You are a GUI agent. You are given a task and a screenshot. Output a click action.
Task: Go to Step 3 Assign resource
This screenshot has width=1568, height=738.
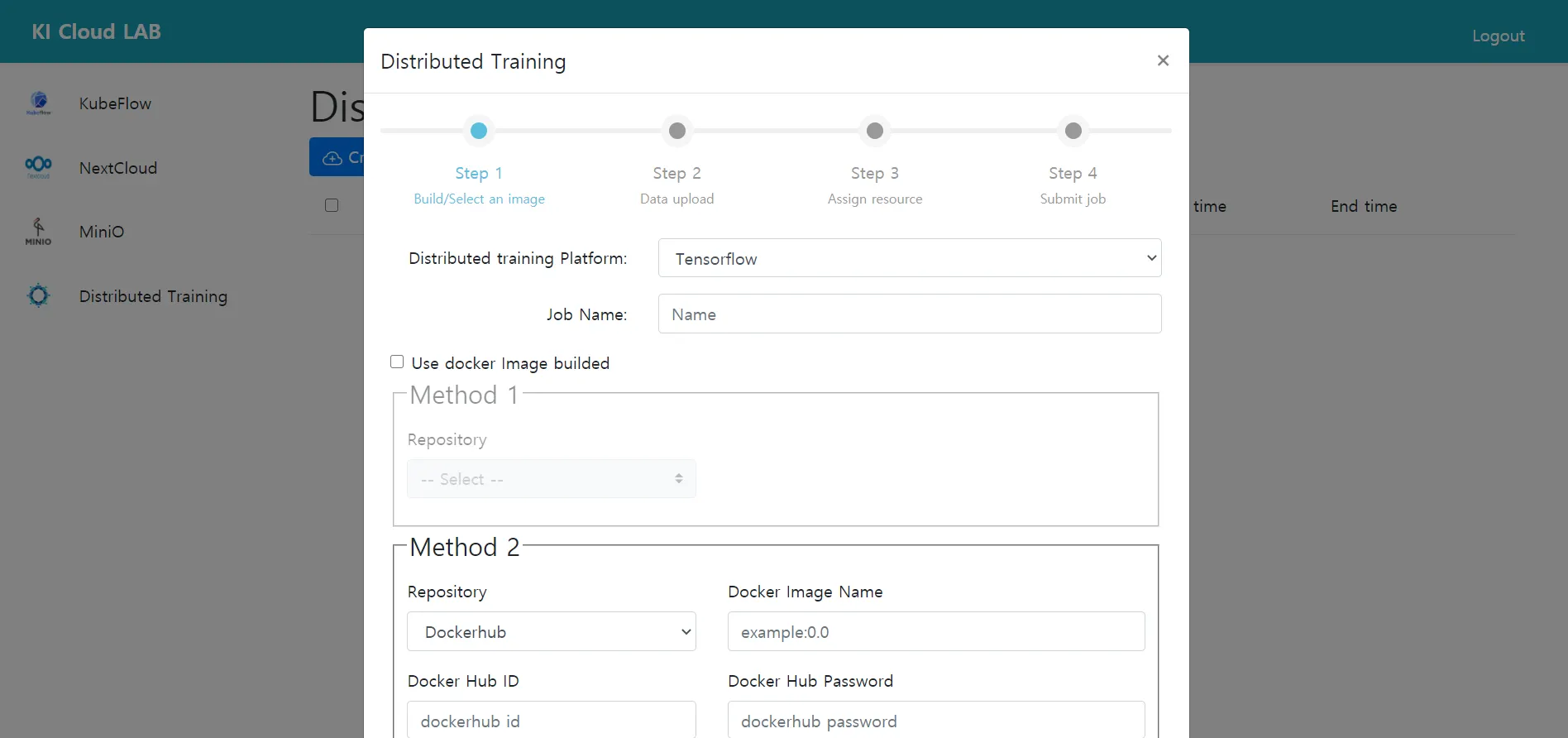click(875, 185)
